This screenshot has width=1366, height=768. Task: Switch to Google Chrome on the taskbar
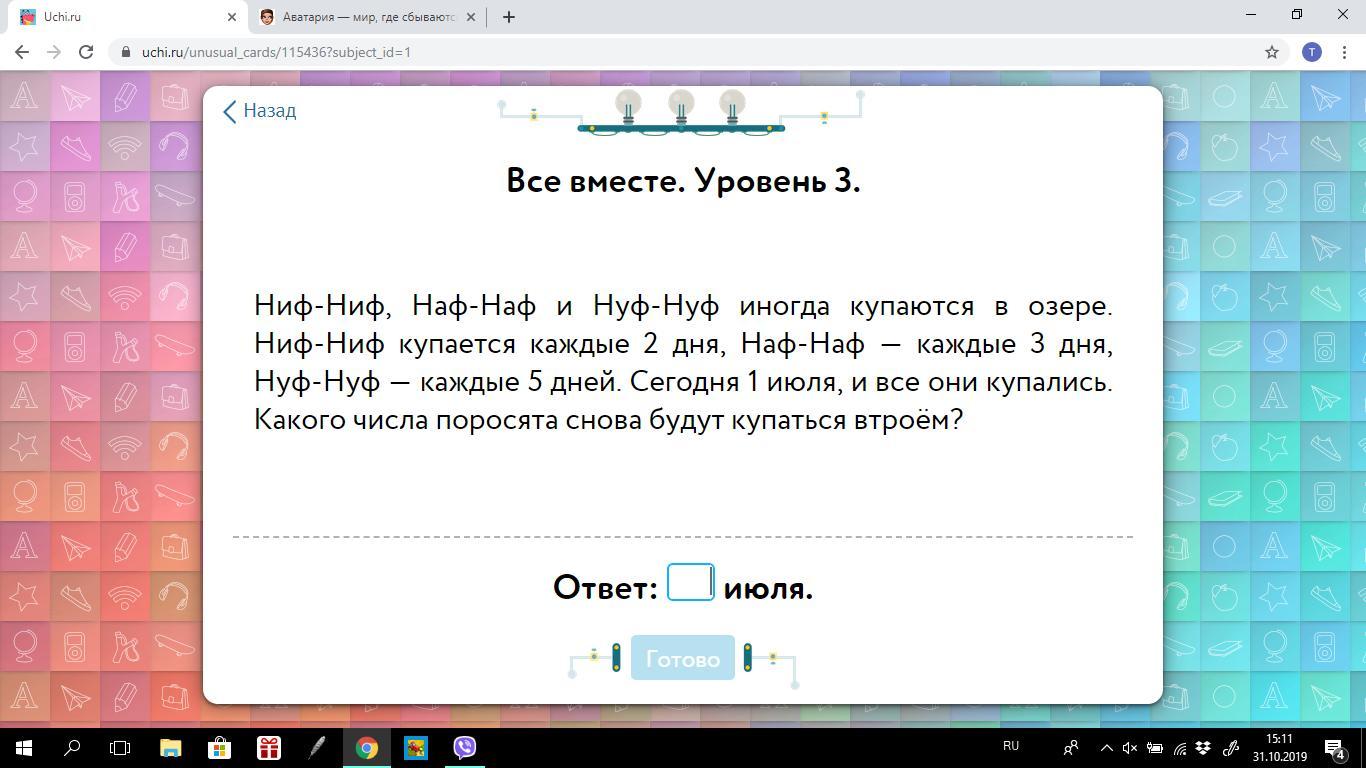(x=366, y=747)
